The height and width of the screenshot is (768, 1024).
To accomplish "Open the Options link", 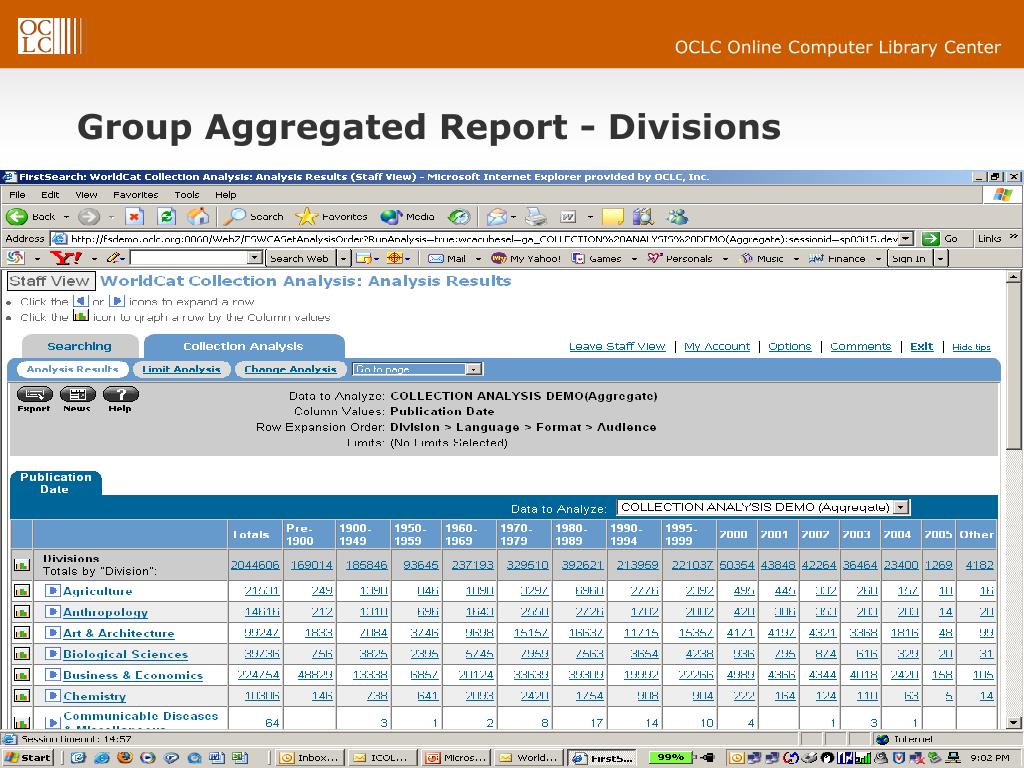I will pyautogui.click(x=790, y=346).
